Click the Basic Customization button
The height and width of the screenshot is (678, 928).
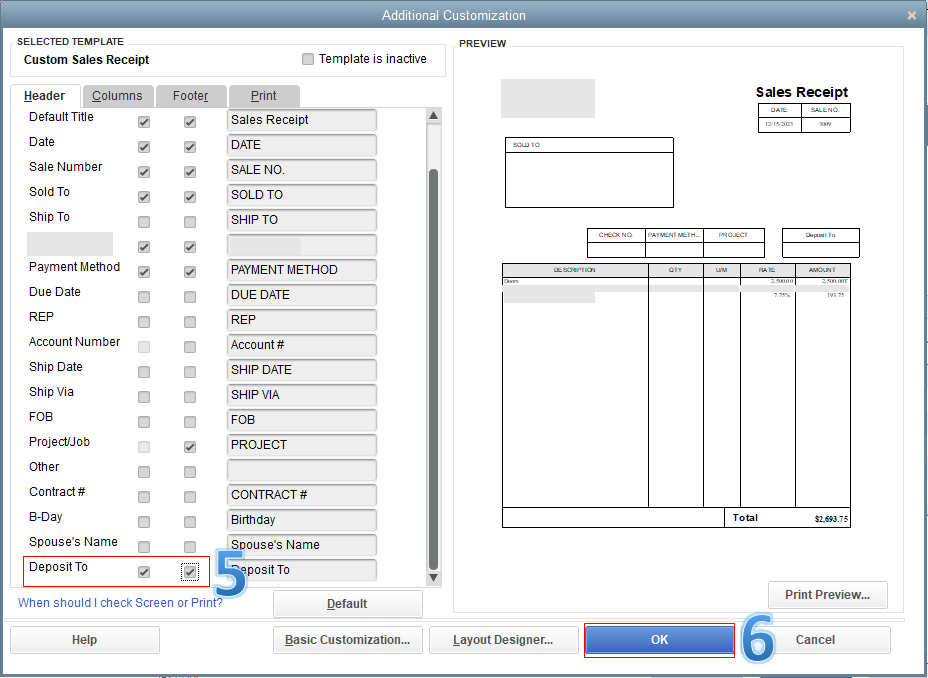coord(347,640)
